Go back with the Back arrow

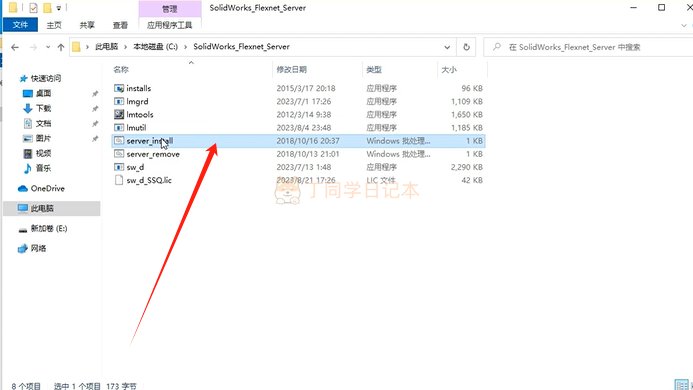pos(15,47)
